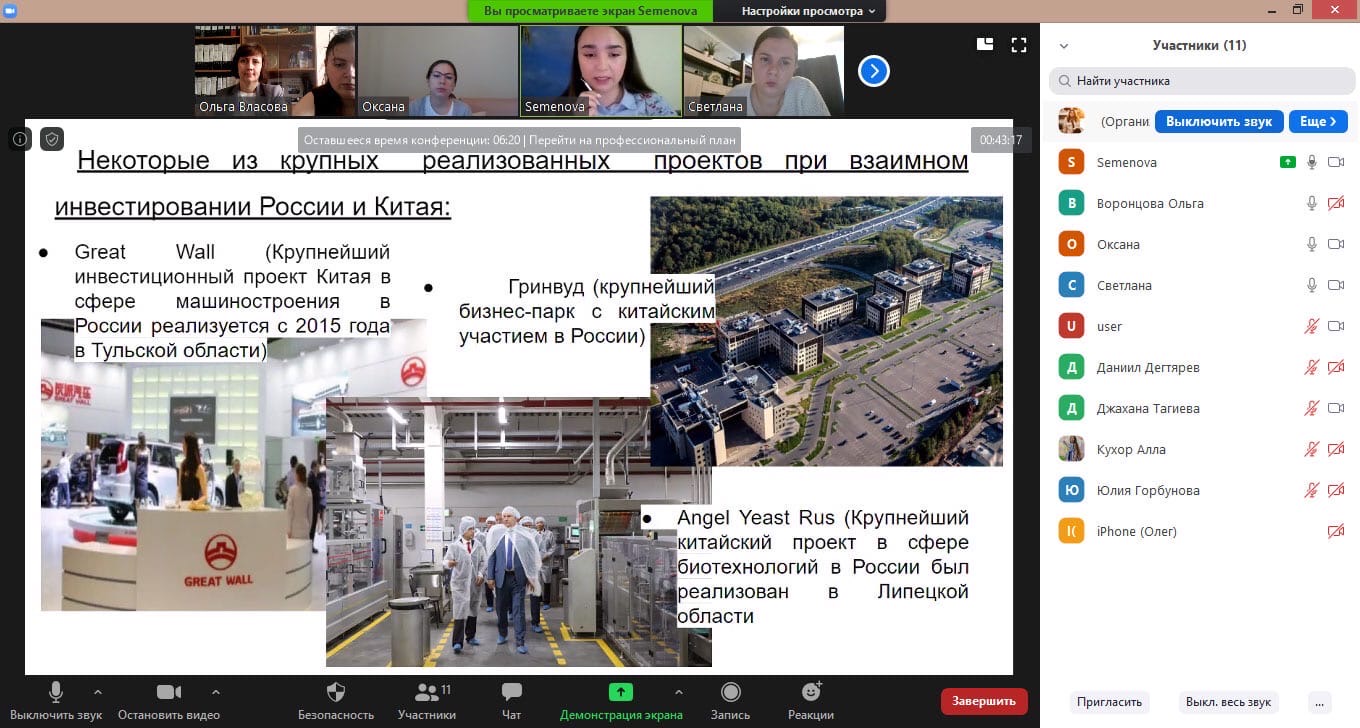Click the red Завершить button
Screen dimensions: 1360x728
coord(984,701)
